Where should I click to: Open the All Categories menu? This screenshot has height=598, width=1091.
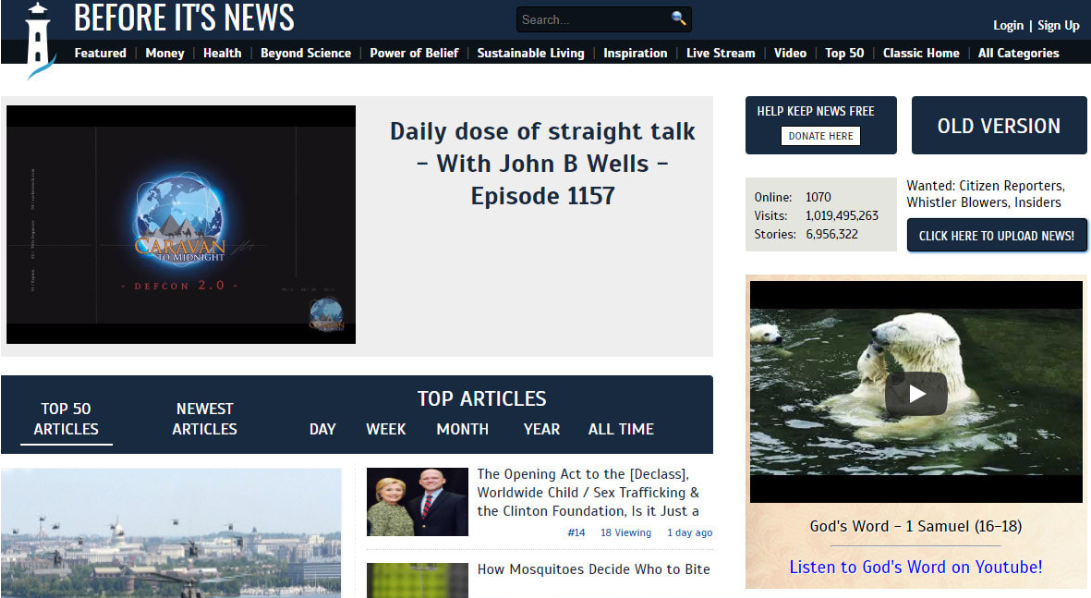1018,53
